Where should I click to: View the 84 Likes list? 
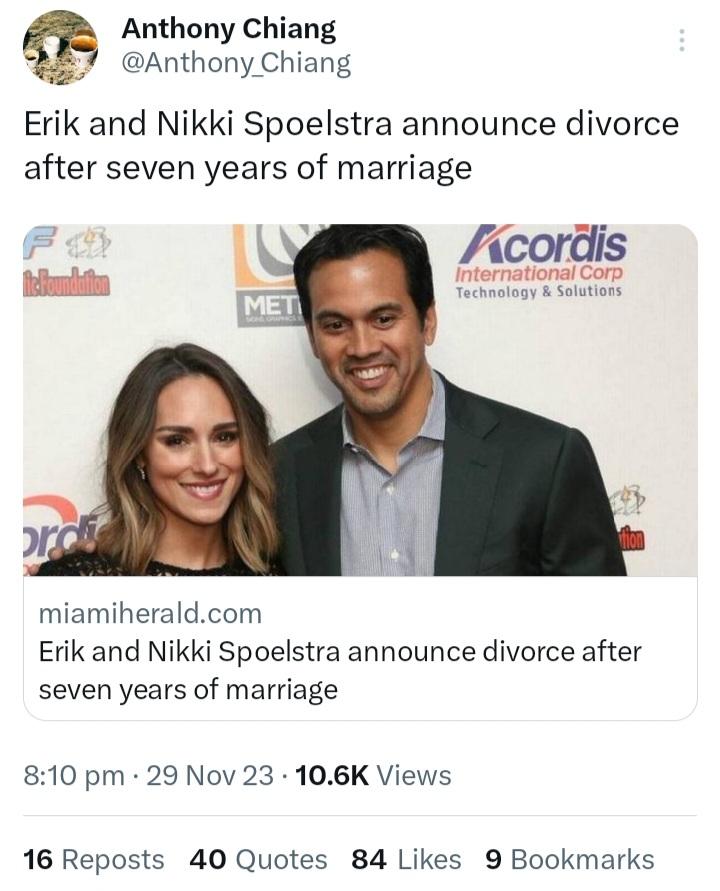[x=406, y=860]
